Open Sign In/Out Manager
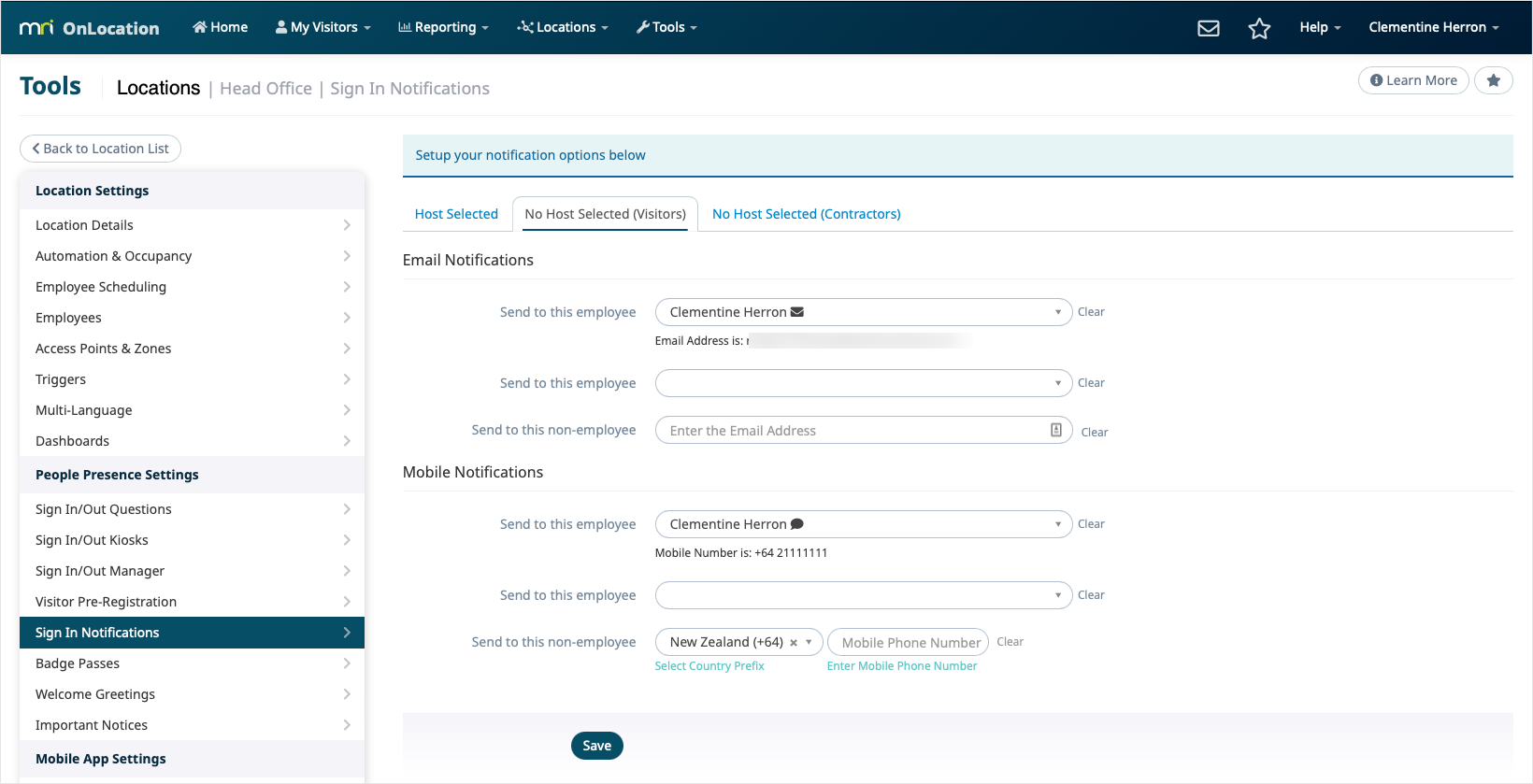1533x784 pixels. pyautogui.click(x=192, y=571)
